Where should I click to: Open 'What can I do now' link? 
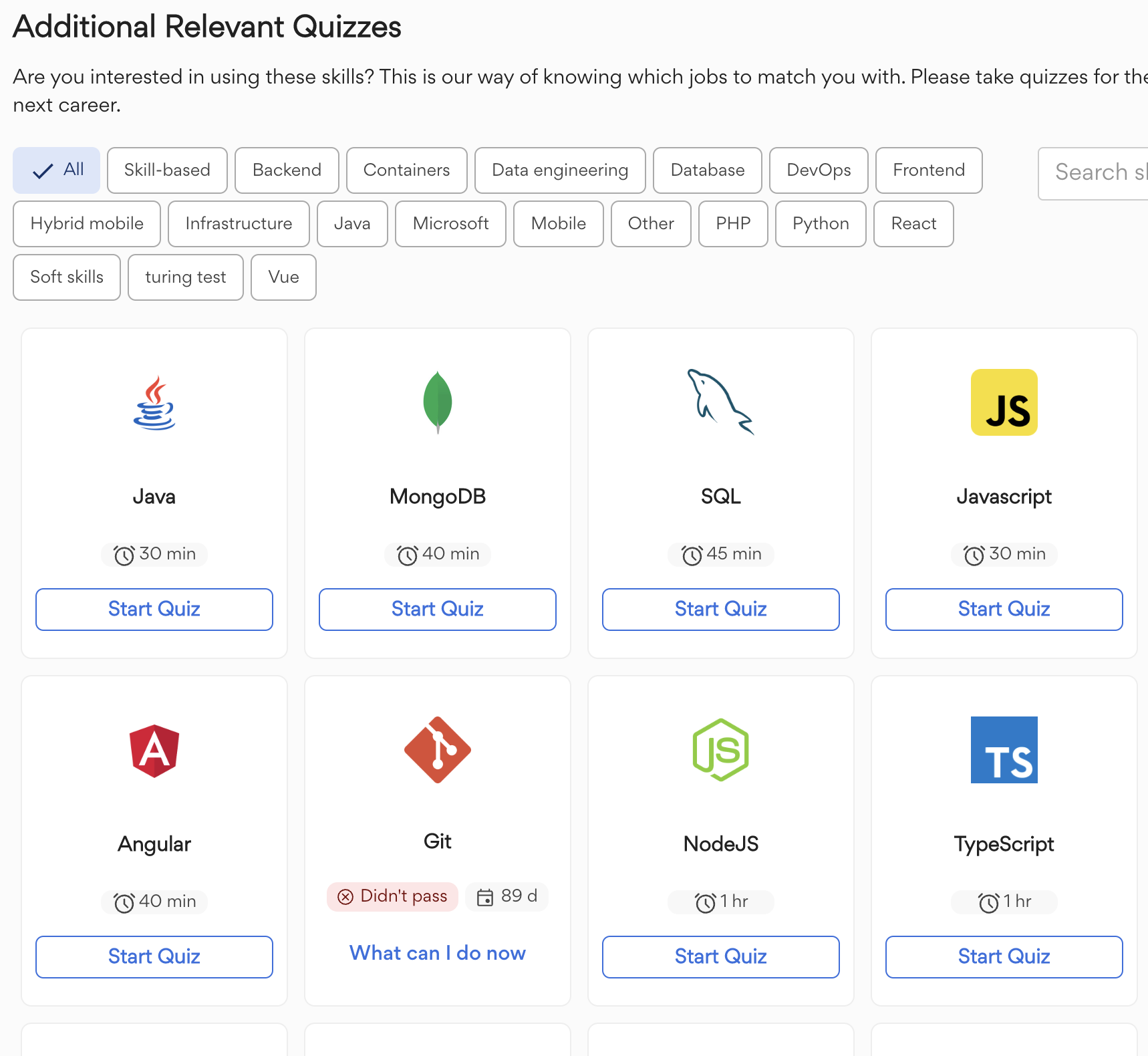[438, 953]
